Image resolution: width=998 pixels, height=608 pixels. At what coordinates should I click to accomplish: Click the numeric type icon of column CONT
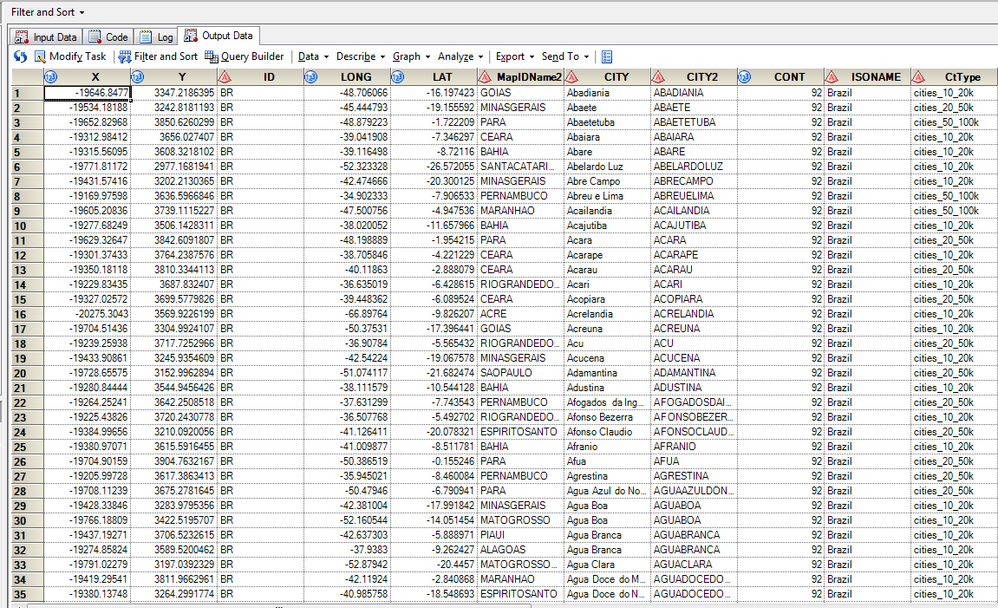click(744, 77)
